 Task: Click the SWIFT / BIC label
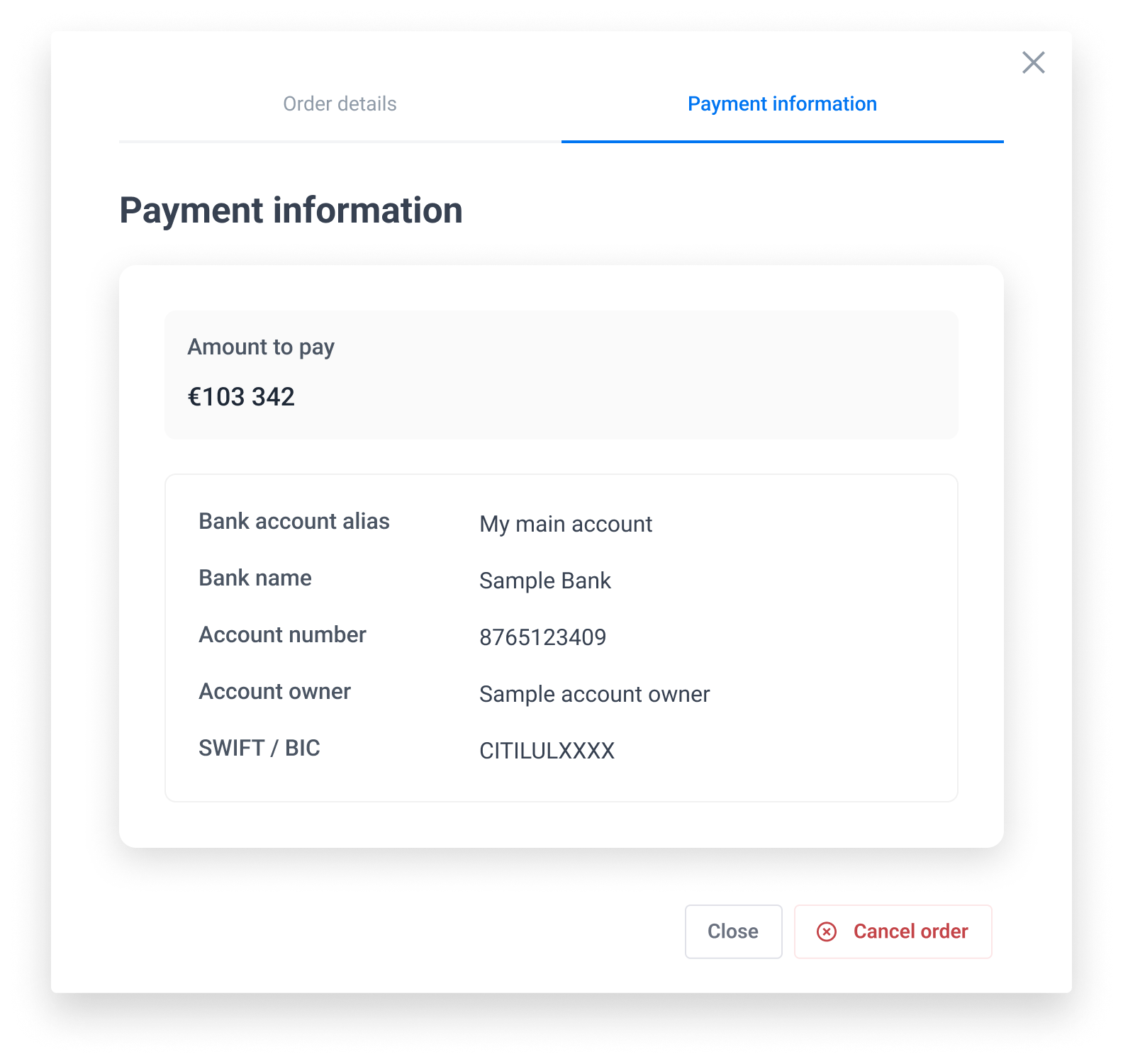(x=259, y=748)
